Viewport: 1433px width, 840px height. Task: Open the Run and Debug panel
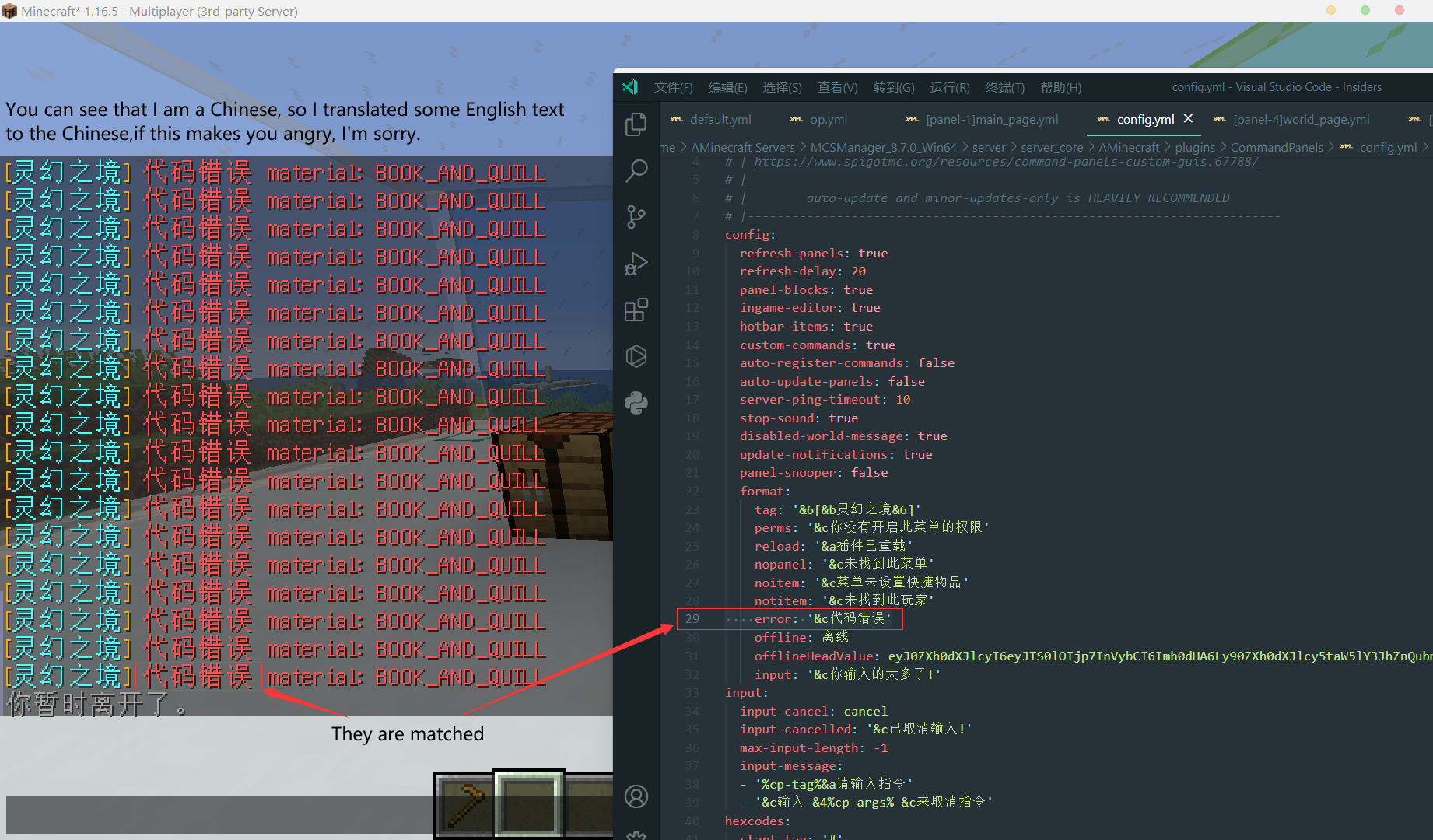(636, 264)
